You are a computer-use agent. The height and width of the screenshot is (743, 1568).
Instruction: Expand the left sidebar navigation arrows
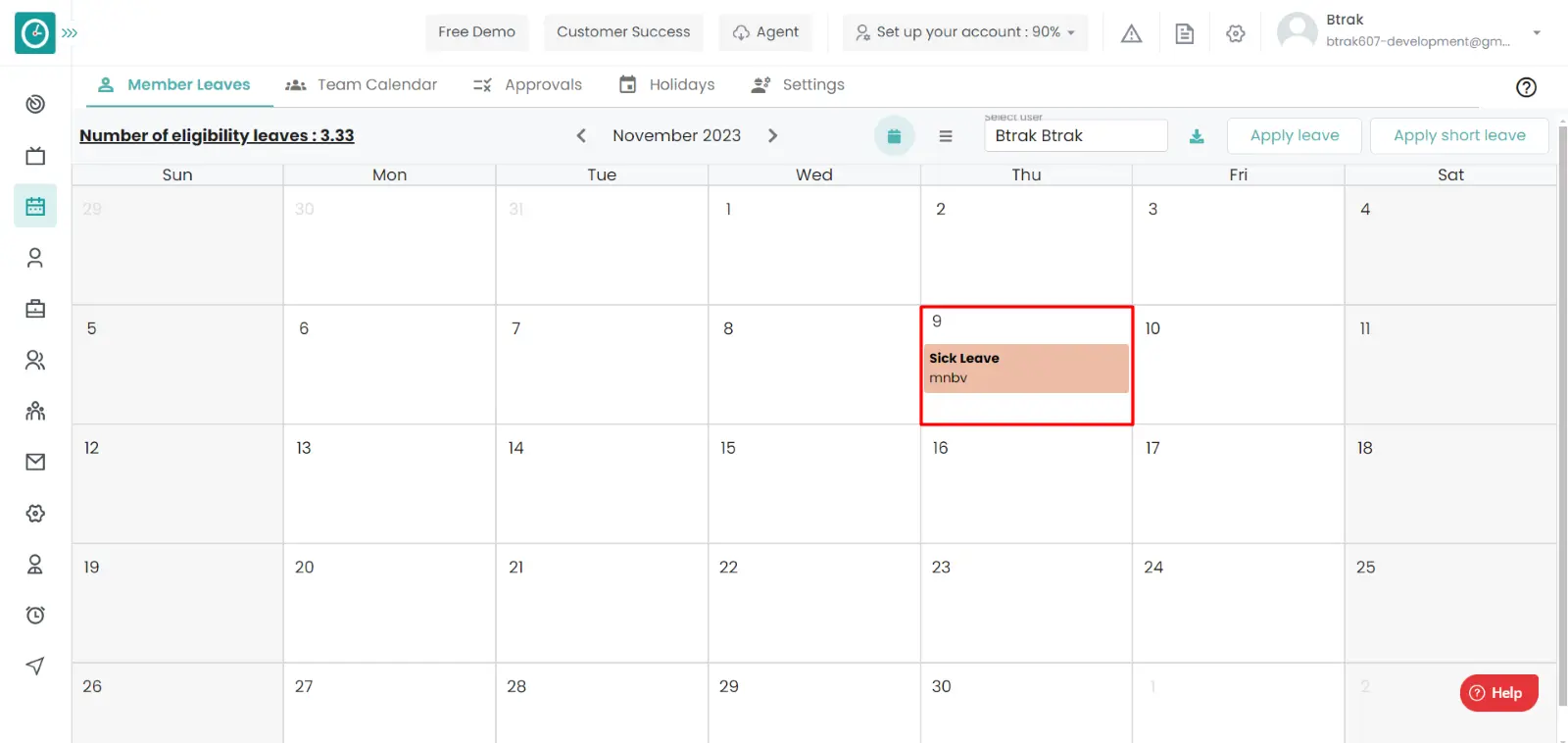[x=70, y=33]
